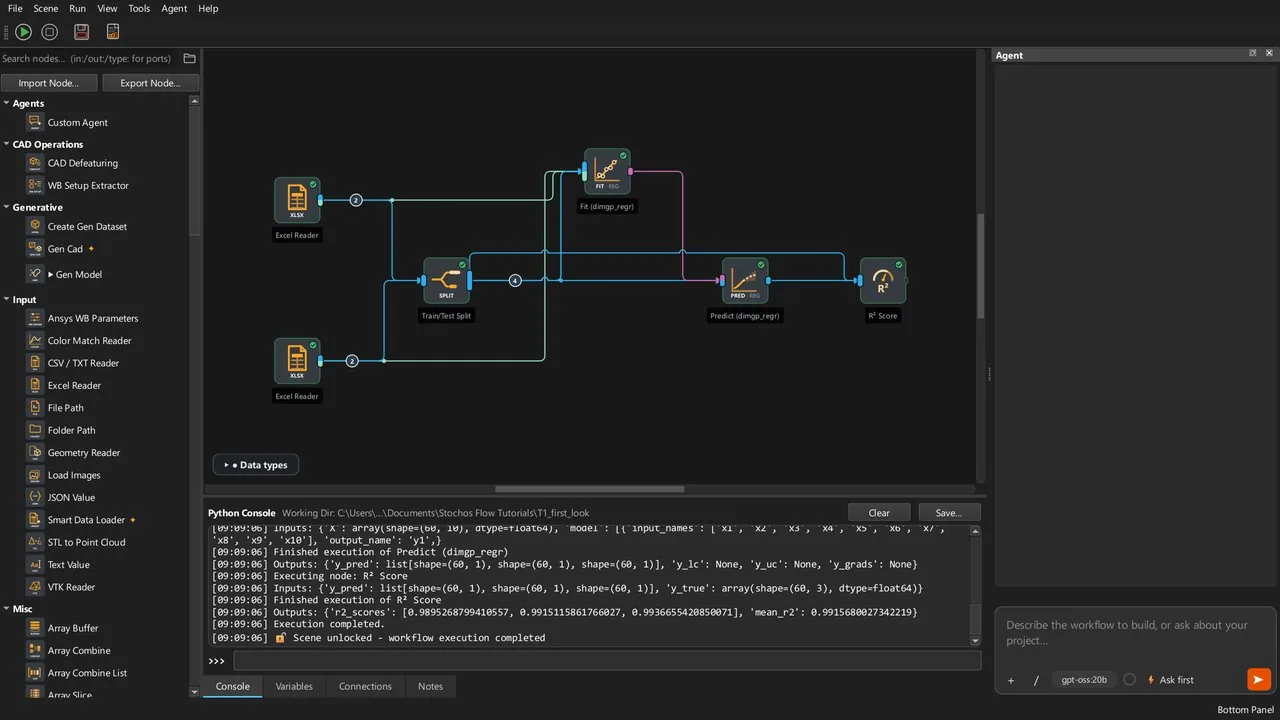The width and height of the screenshot is (1280, 720).
Task: Collapse the Generative category
Action: coord(7,207)
